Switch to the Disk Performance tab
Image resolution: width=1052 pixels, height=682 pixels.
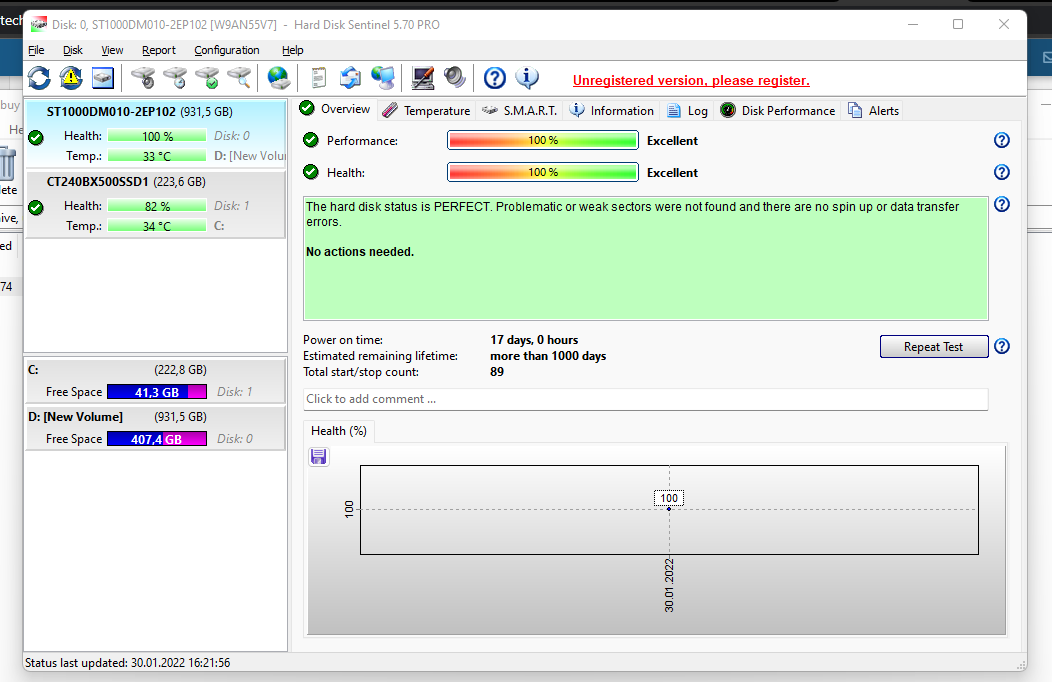tap(778, 111)
